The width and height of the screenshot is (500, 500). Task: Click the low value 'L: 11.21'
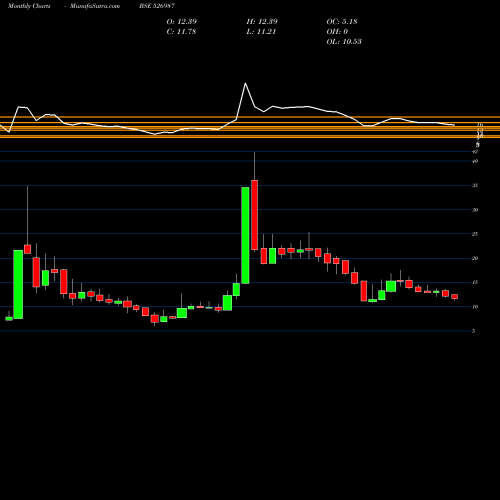(x=261, y=32)
